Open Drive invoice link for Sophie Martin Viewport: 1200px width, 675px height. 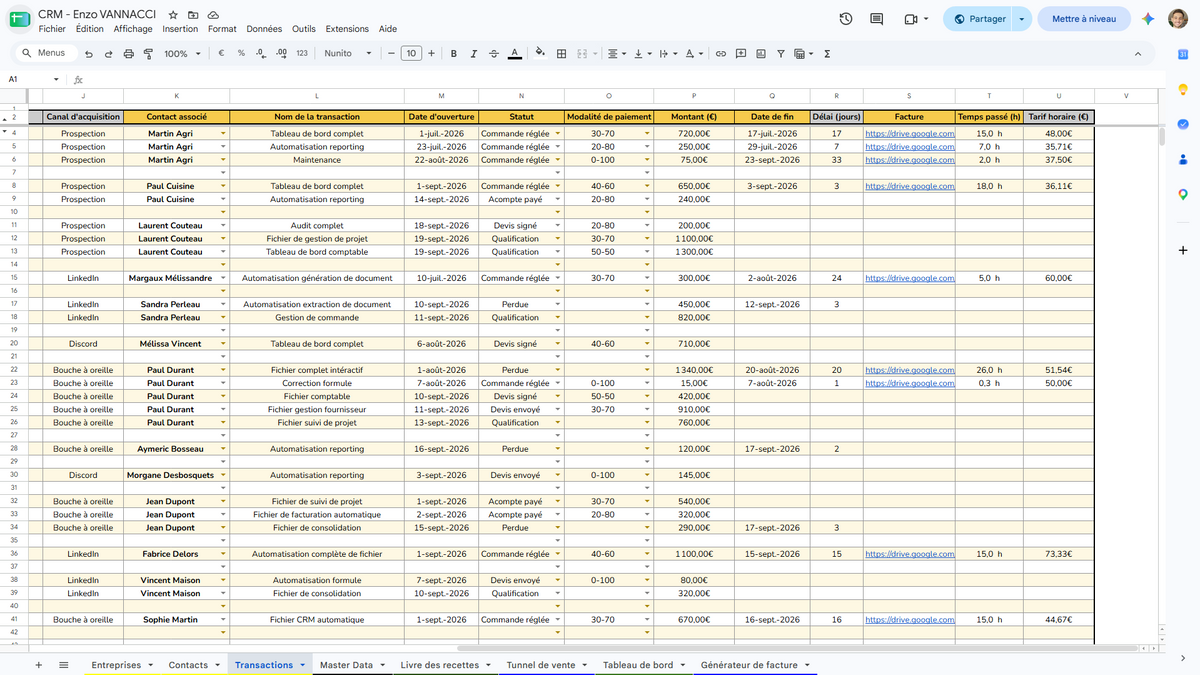tap(909, 620)
